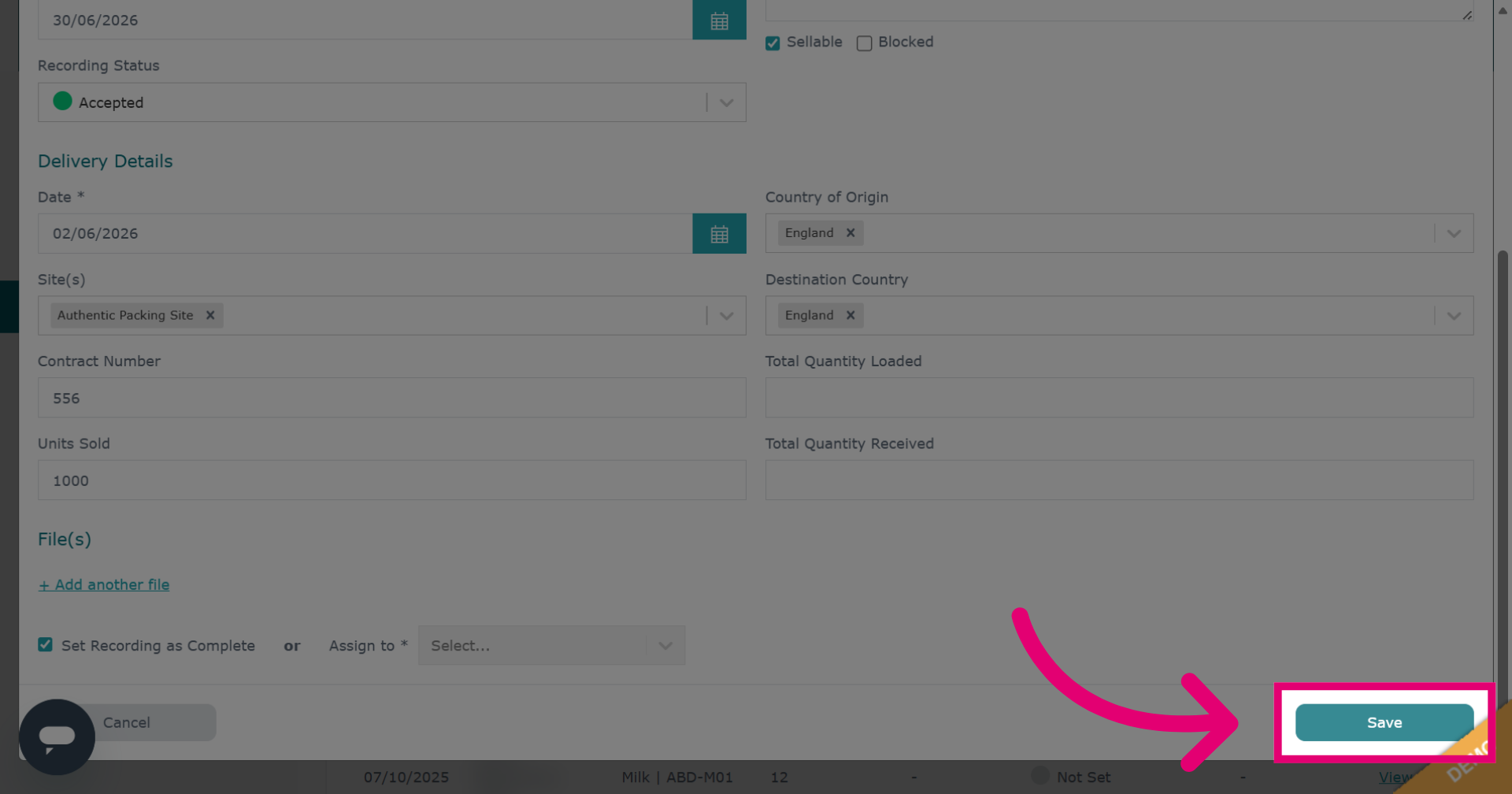Click the Add another file link

click(x=104, y=584)
